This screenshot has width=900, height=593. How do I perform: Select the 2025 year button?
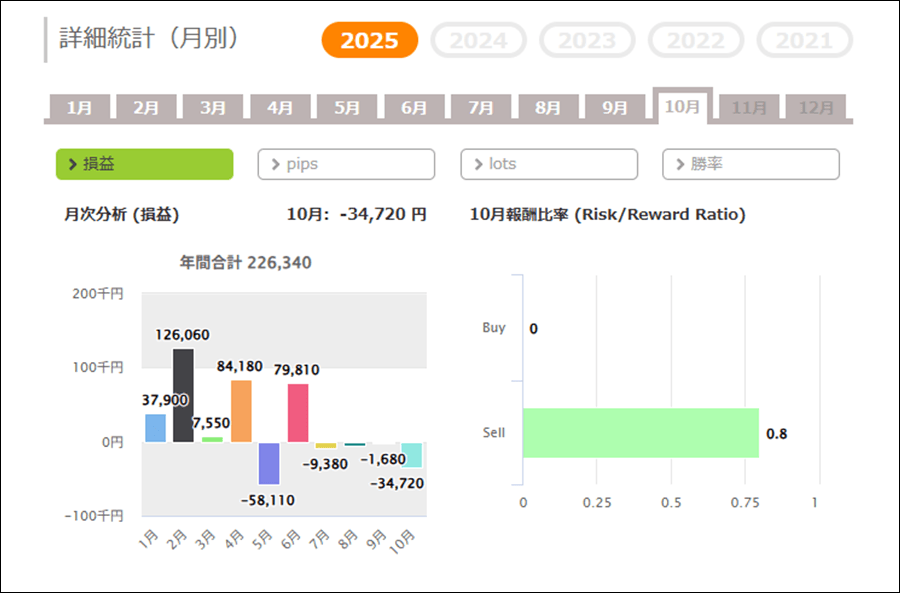(369, 41)
